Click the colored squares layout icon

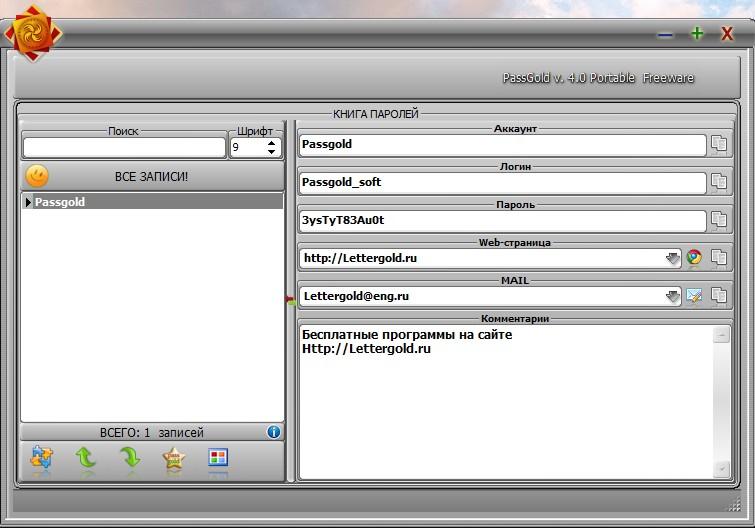point(218,457)
